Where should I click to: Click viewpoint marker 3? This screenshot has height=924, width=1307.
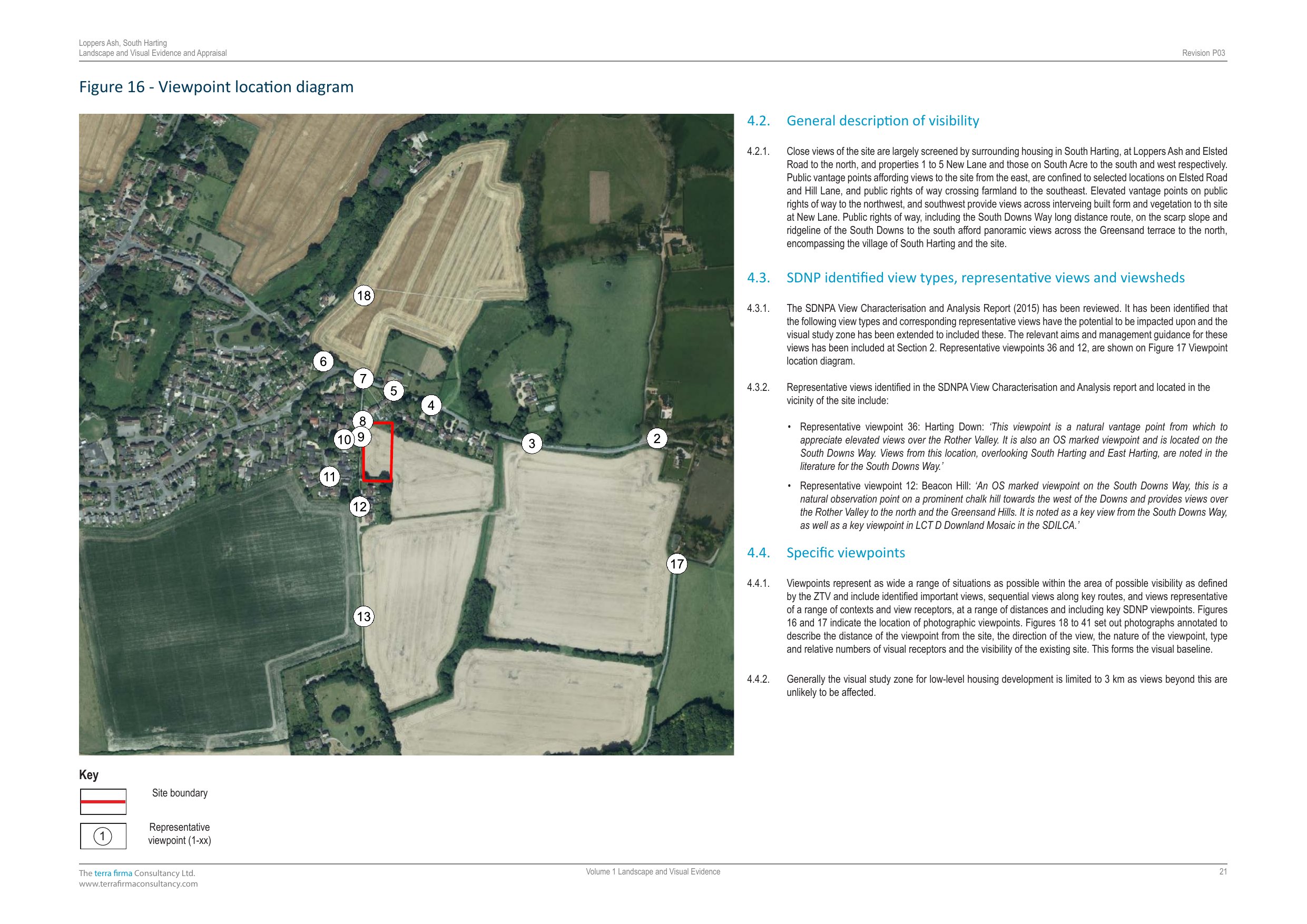[x=532, y=444]
